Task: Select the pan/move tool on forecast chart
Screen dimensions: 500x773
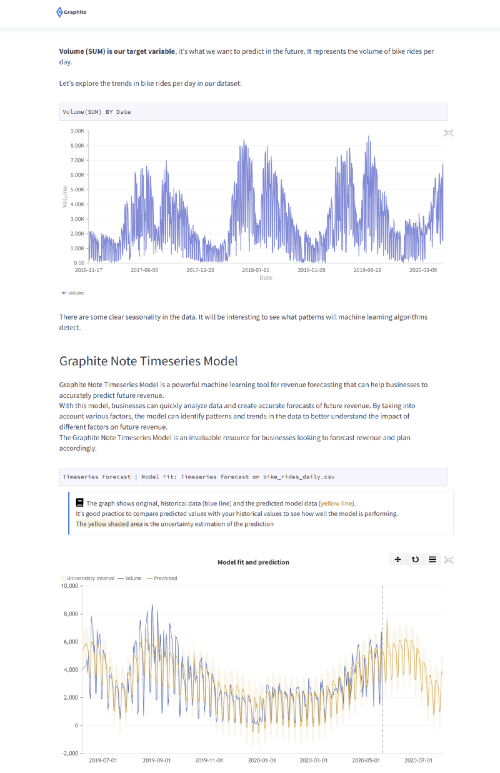Action: [x=398, y=559]
